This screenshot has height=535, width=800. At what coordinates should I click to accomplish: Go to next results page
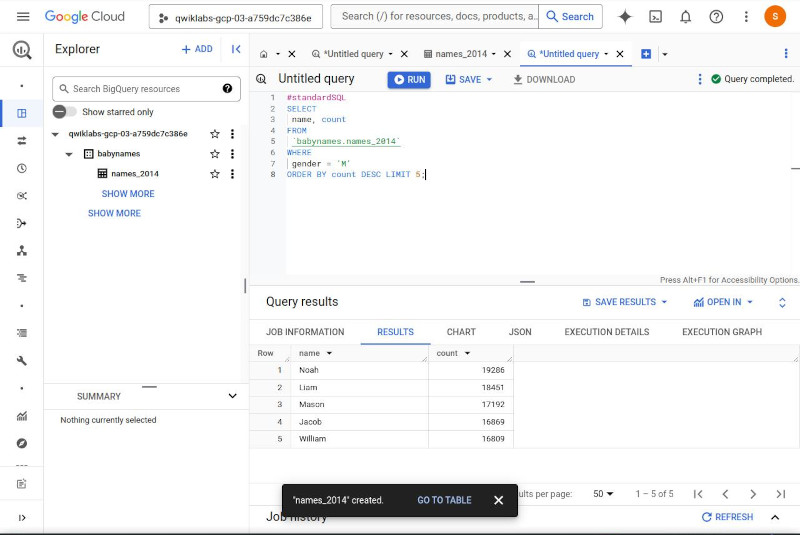coord(753,494)
